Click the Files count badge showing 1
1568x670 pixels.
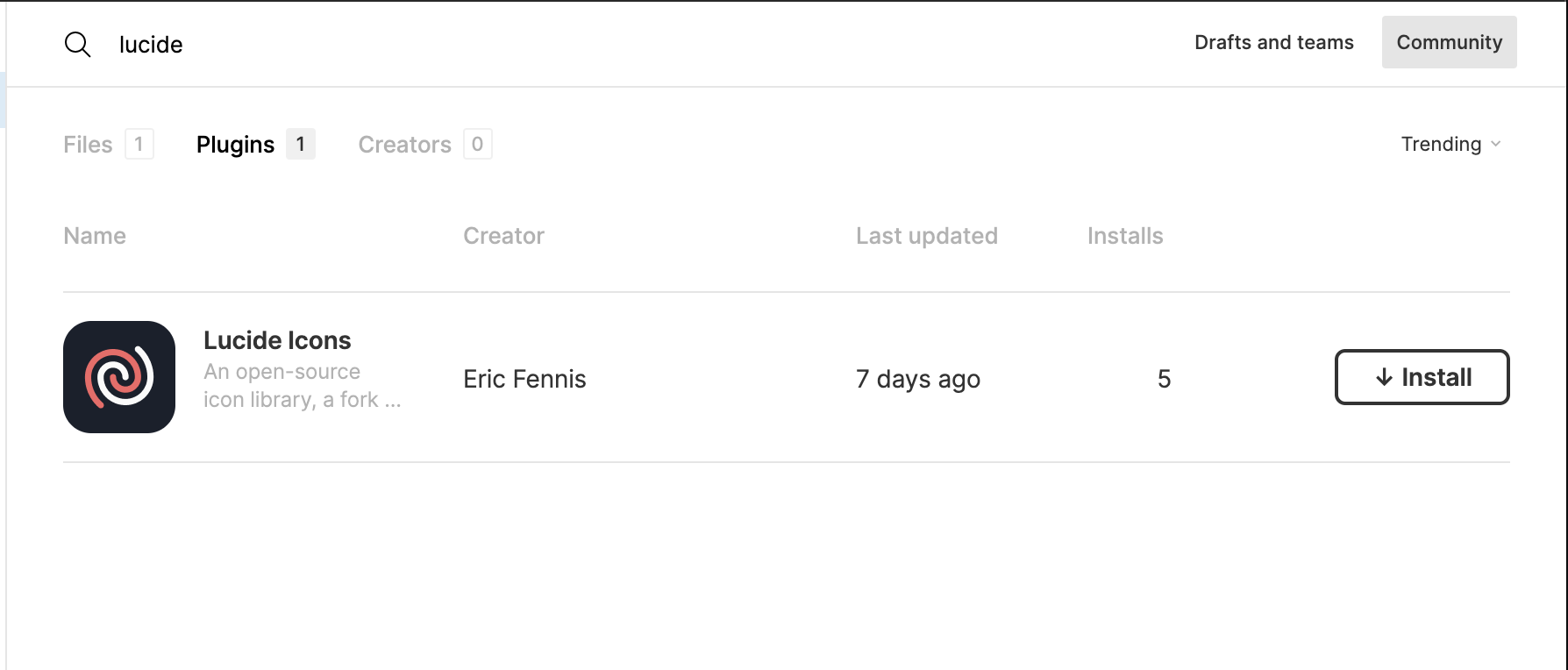(139, 144)
